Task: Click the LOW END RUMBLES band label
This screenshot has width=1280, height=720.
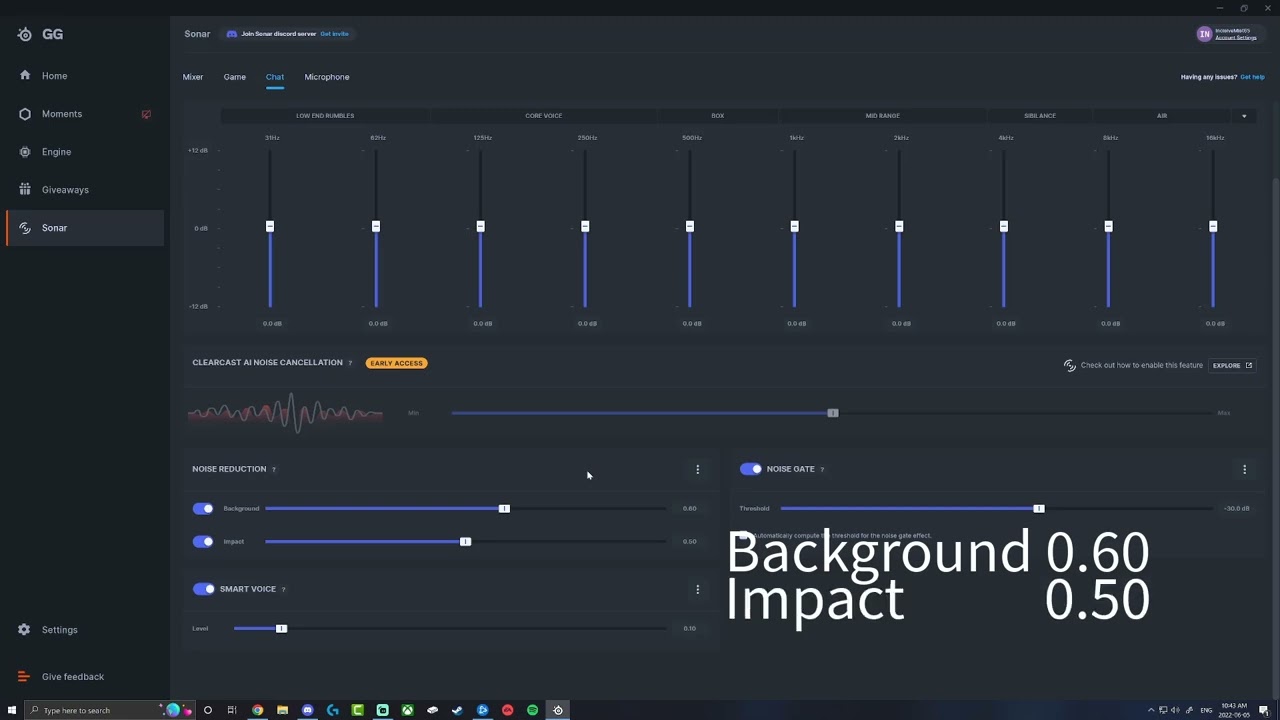Action: [325, 116]
